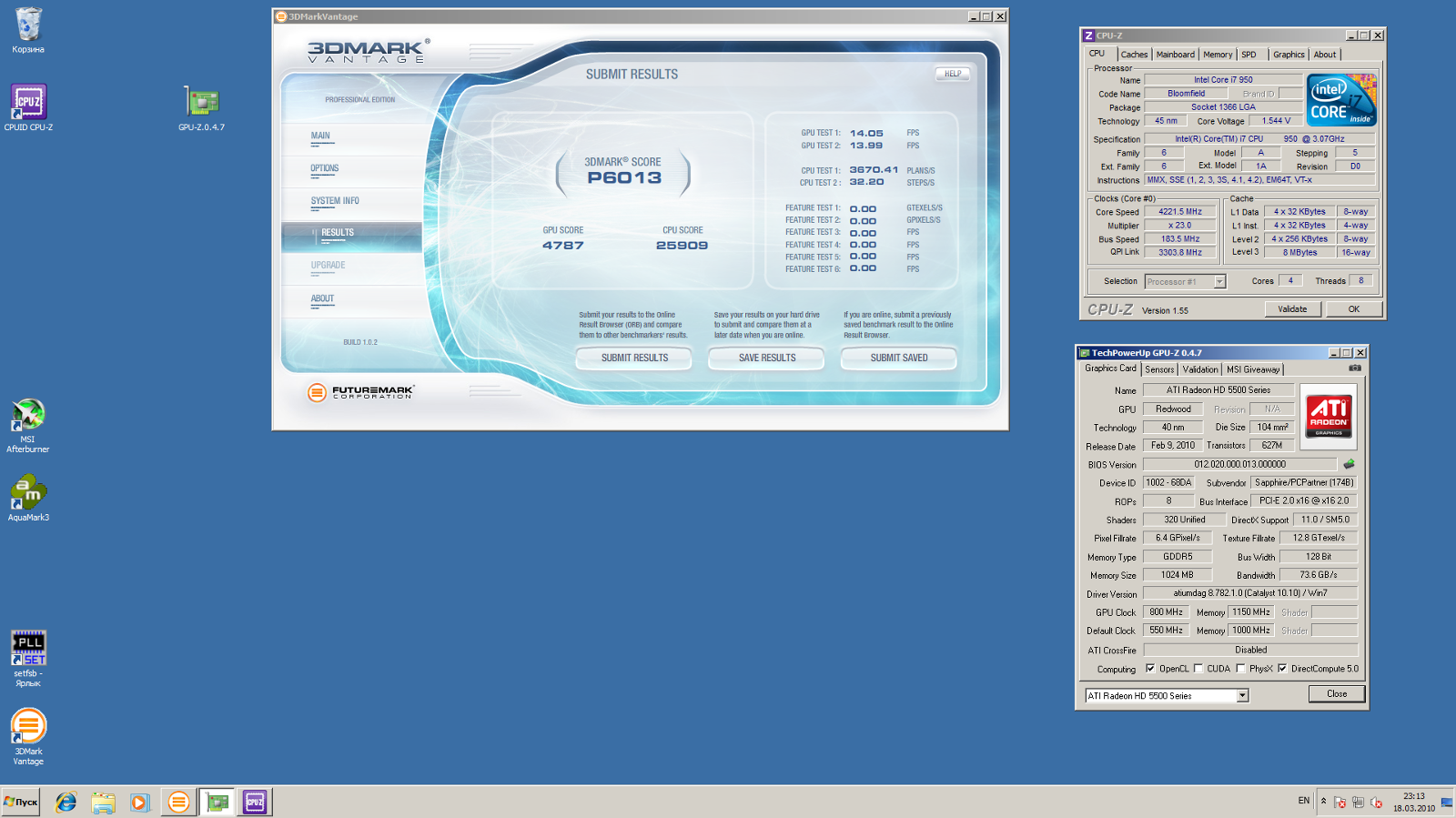Click the 3DMarkVantage title bar icon
Viewport: 1456px width, 818px height.
point(281,16)
